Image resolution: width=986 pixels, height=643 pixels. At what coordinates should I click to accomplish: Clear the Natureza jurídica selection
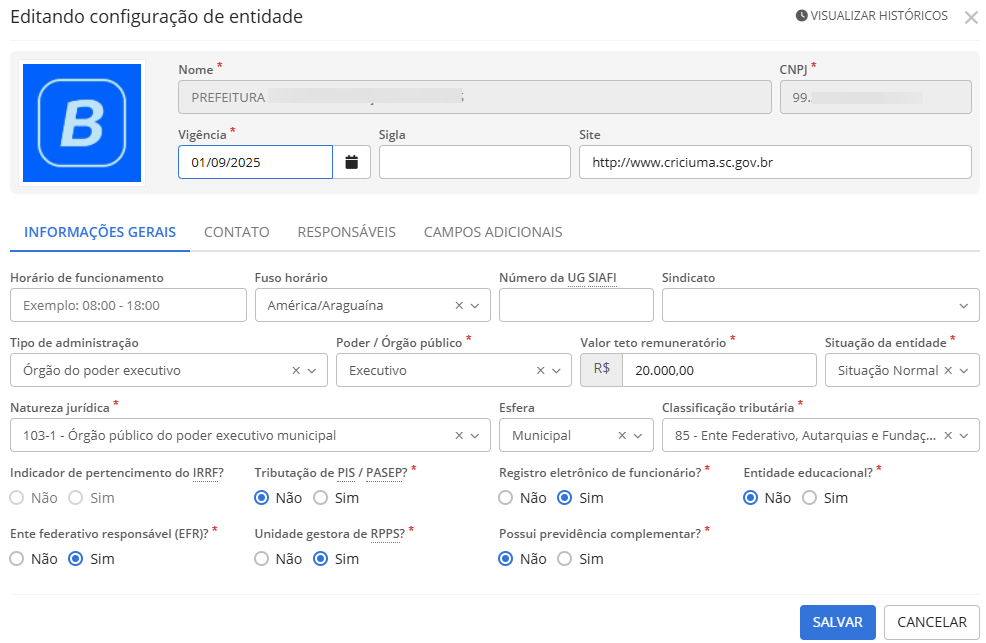[x=459, y=436]
